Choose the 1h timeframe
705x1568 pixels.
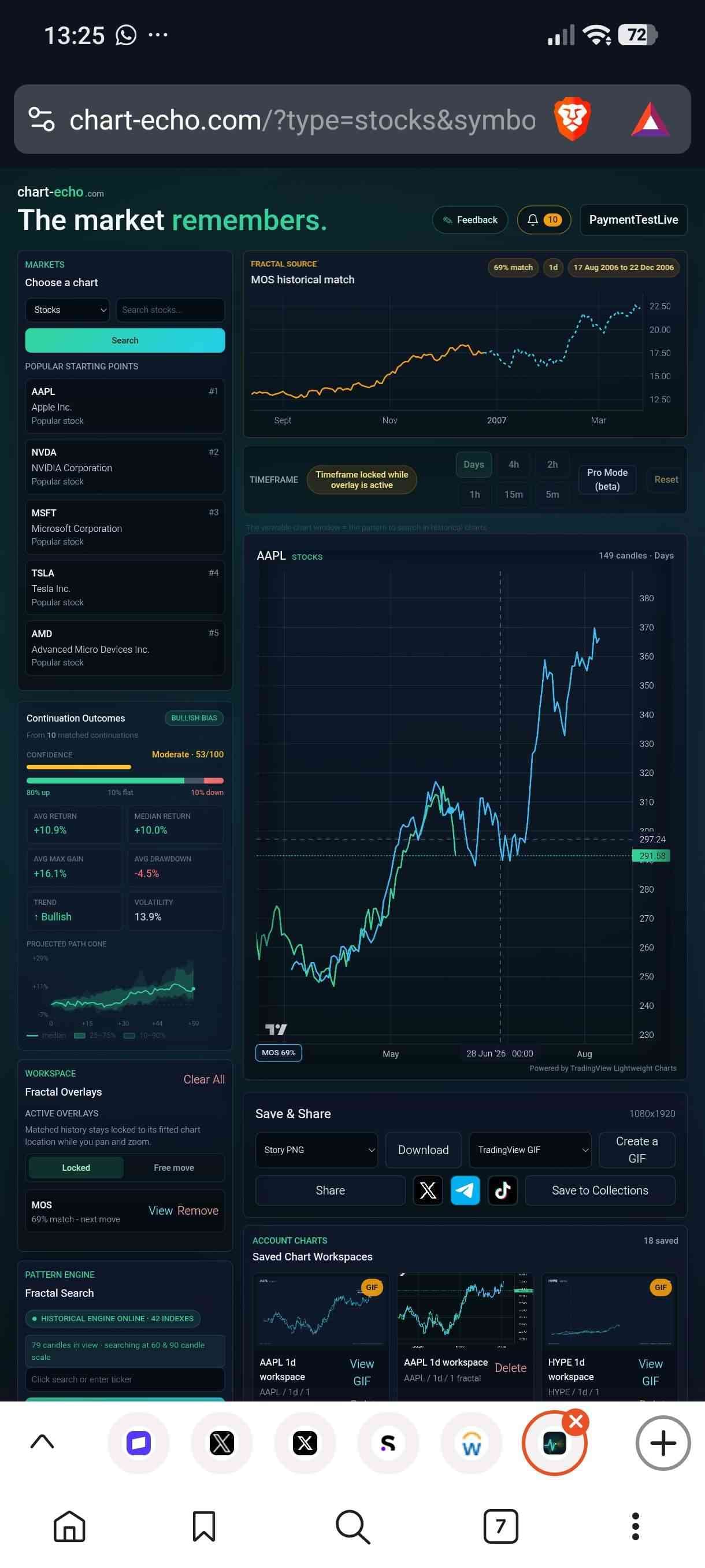click(474, 494)
